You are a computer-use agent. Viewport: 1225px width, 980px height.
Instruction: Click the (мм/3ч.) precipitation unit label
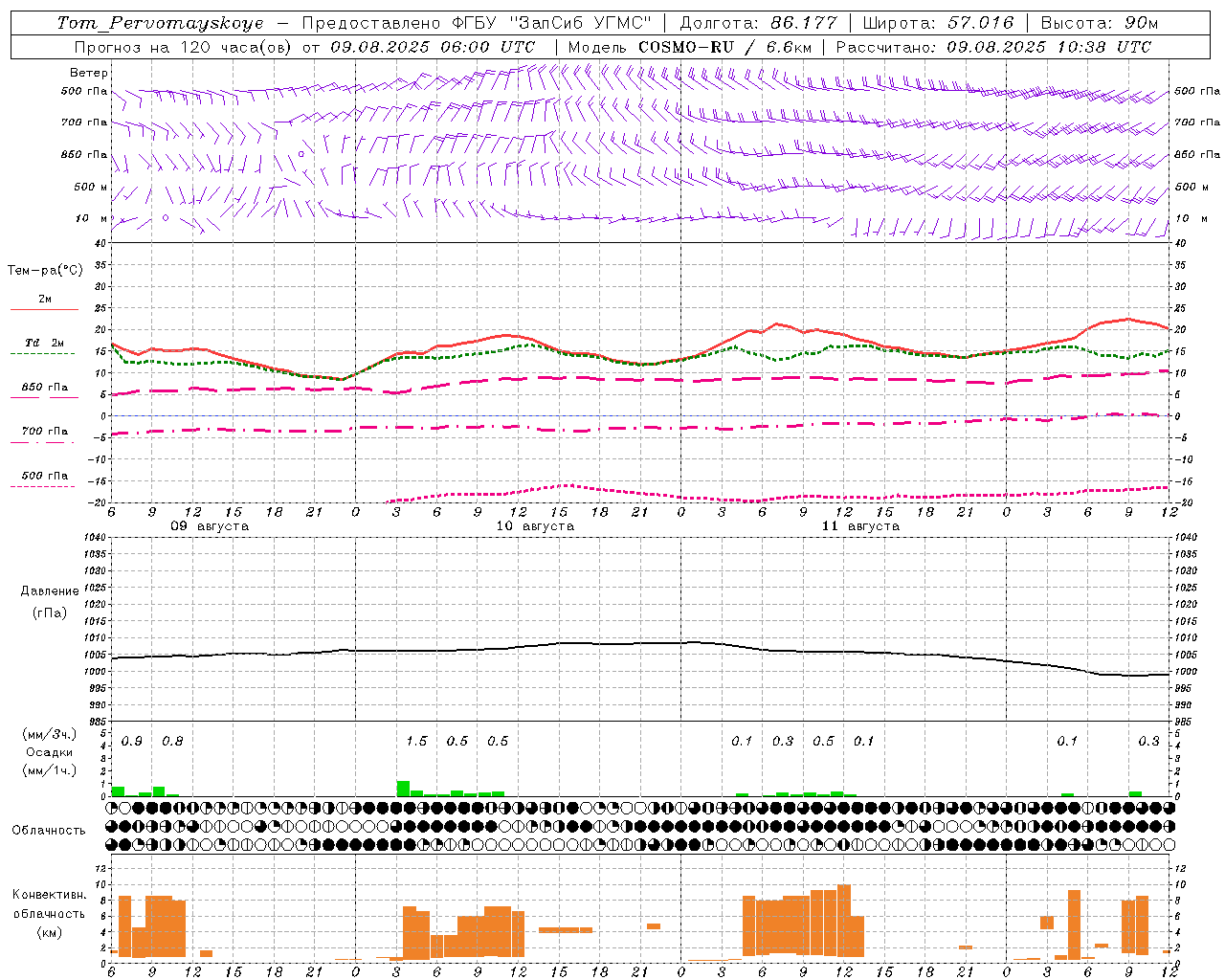(x=50, y=734)
